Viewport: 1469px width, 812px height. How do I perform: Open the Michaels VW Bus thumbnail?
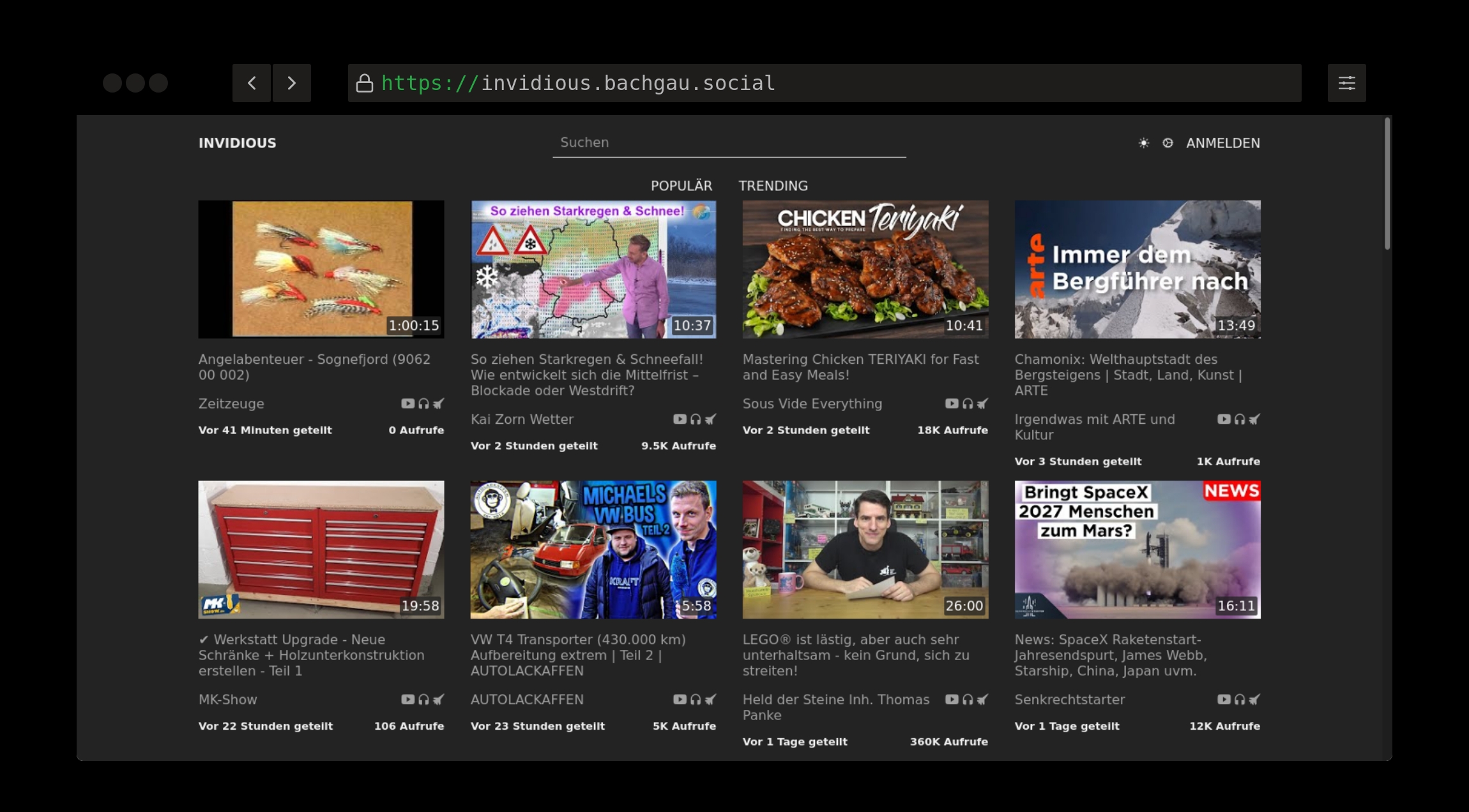pyautogui.click(x=593, y=550)
